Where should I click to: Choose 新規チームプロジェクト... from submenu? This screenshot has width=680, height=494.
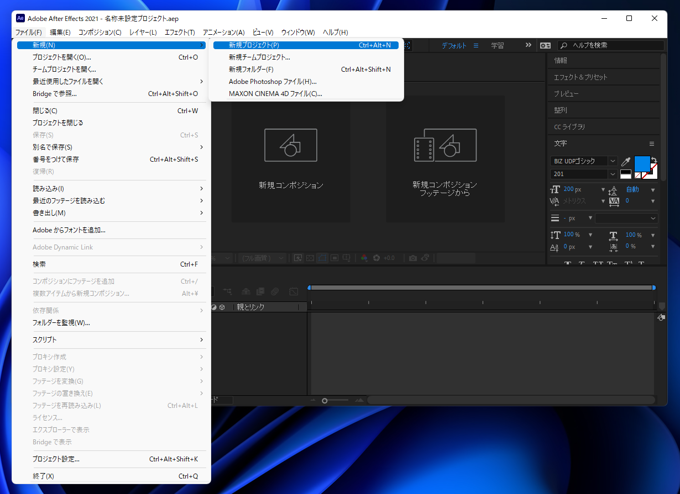pyautogui.click(x=306, y=57)
